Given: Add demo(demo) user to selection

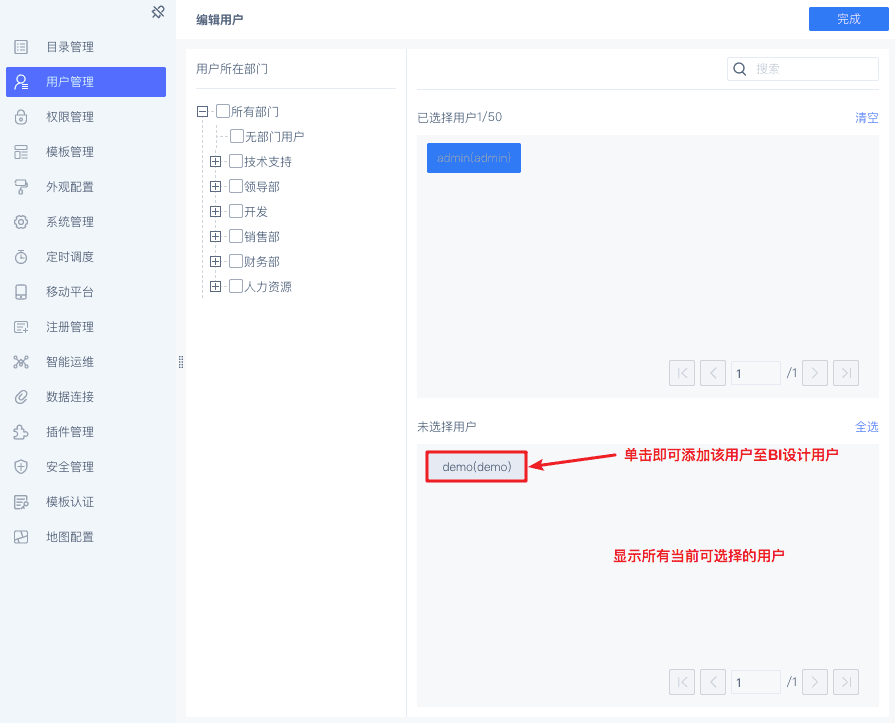Looking at the screenshot, I should 477,467.
